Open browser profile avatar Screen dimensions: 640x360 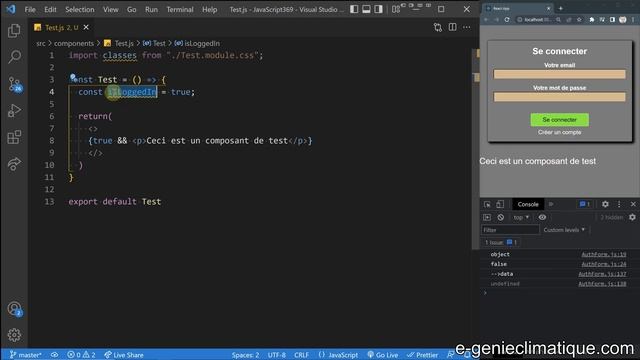pos(622,19)
